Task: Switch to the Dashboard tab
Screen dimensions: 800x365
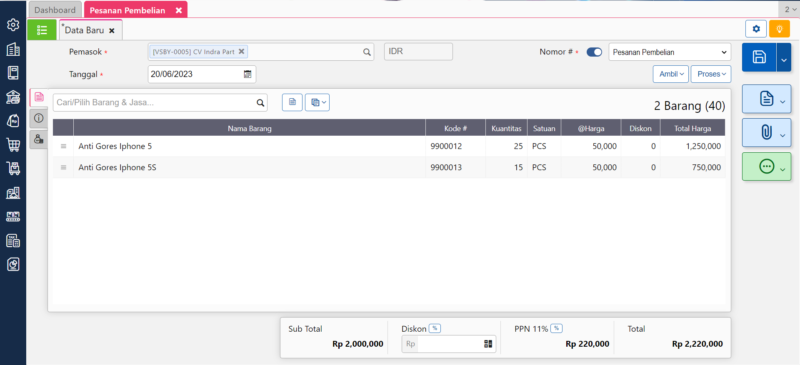Action: point(55,10)
